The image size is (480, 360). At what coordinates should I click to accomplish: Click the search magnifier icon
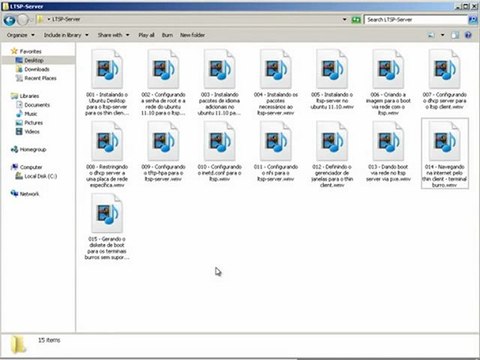[x=473, y=20]
